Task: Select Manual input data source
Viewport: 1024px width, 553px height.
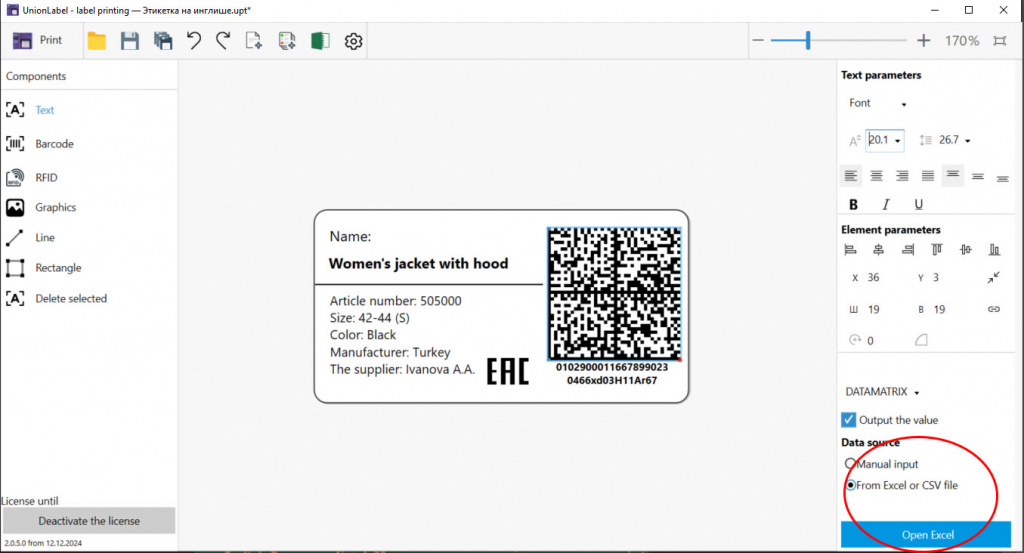Action: [850, 464]
